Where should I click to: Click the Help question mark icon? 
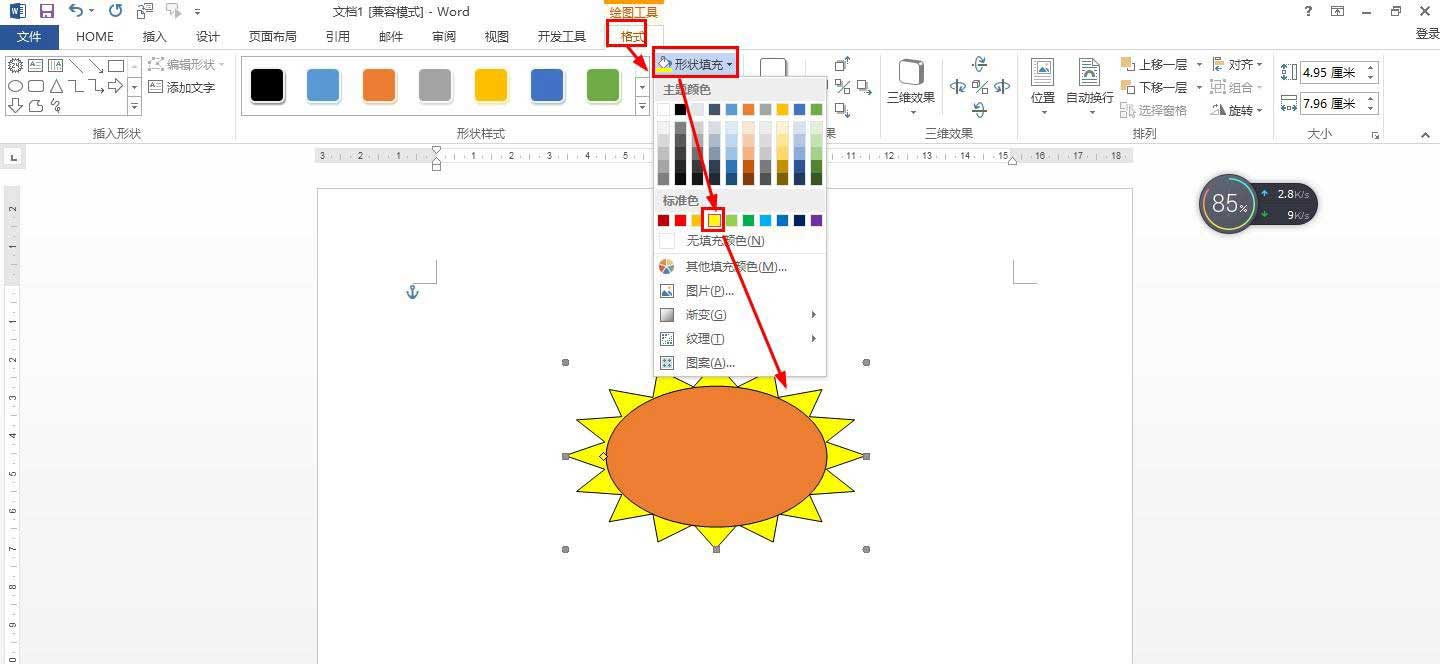pos(1309,11)
